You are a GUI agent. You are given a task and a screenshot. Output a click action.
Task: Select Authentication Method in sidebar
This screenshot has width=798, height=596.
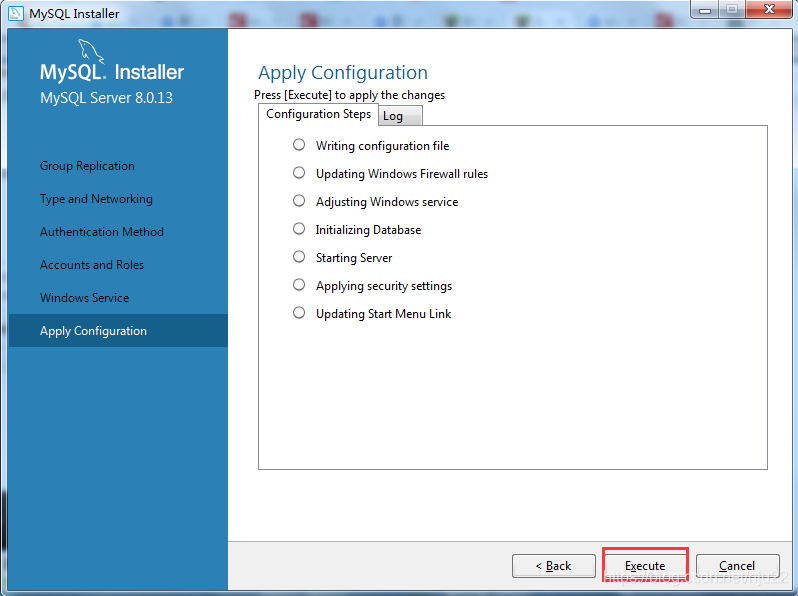coord(102,232)
